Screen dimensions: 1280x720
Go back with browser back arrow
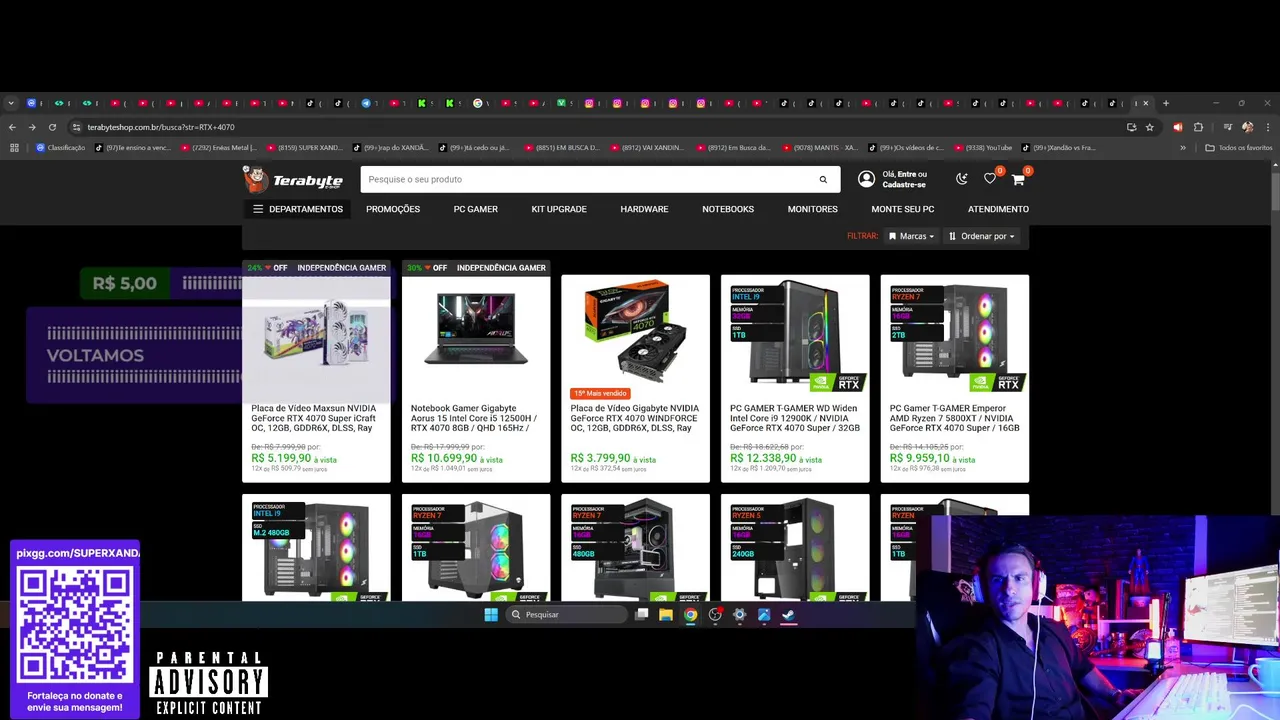(x=12, y=127)
